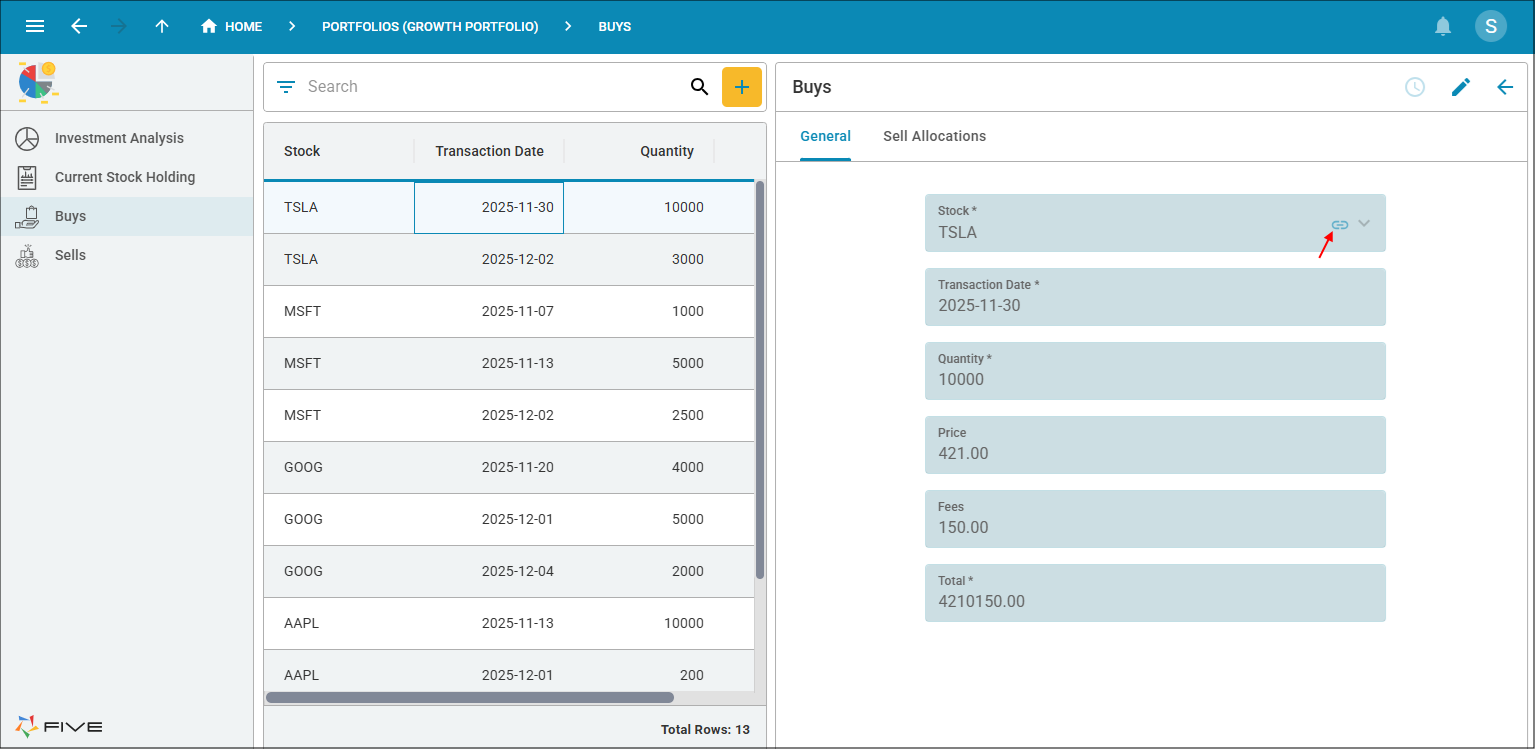Viewport: 1535px width, 749px height.
Task: Select the GOOG row dated 2025-12-04
Action: (509, 572)
